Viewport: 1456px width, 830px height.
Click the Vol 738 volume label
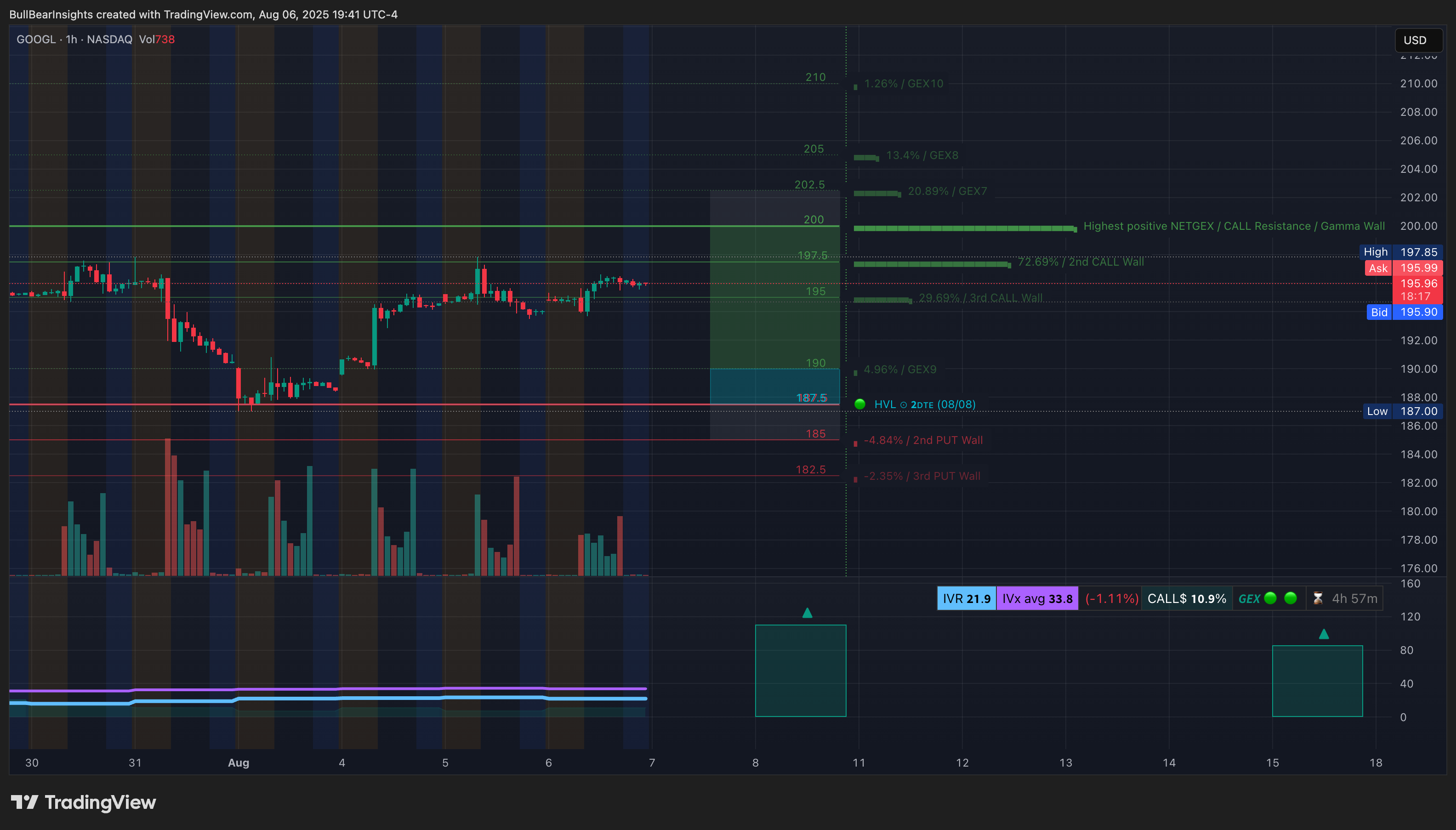pos(157,40)
